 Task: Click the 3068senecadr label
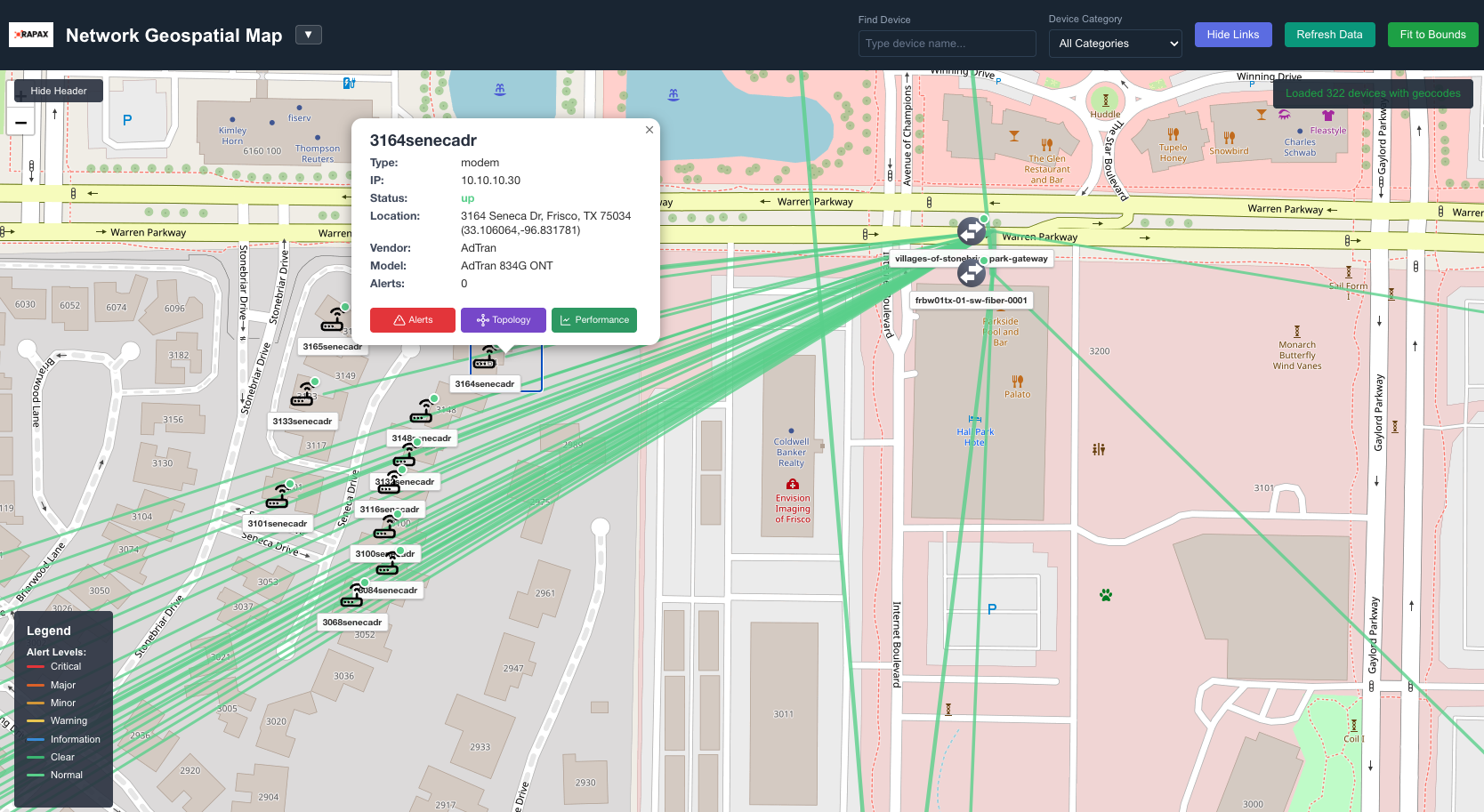352,623
